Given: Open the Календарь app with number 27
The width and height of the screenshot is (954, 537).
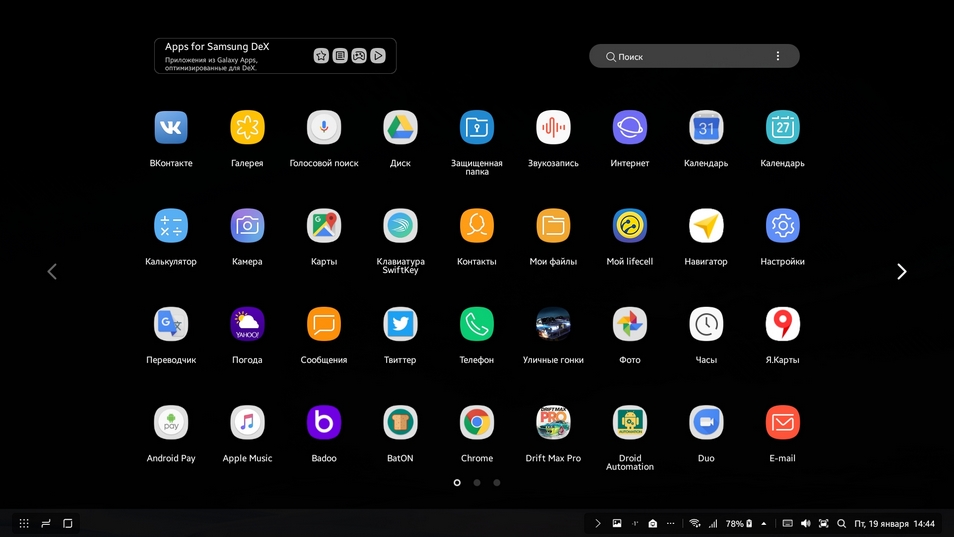Looking at the screenshot, I should point(782,127).
